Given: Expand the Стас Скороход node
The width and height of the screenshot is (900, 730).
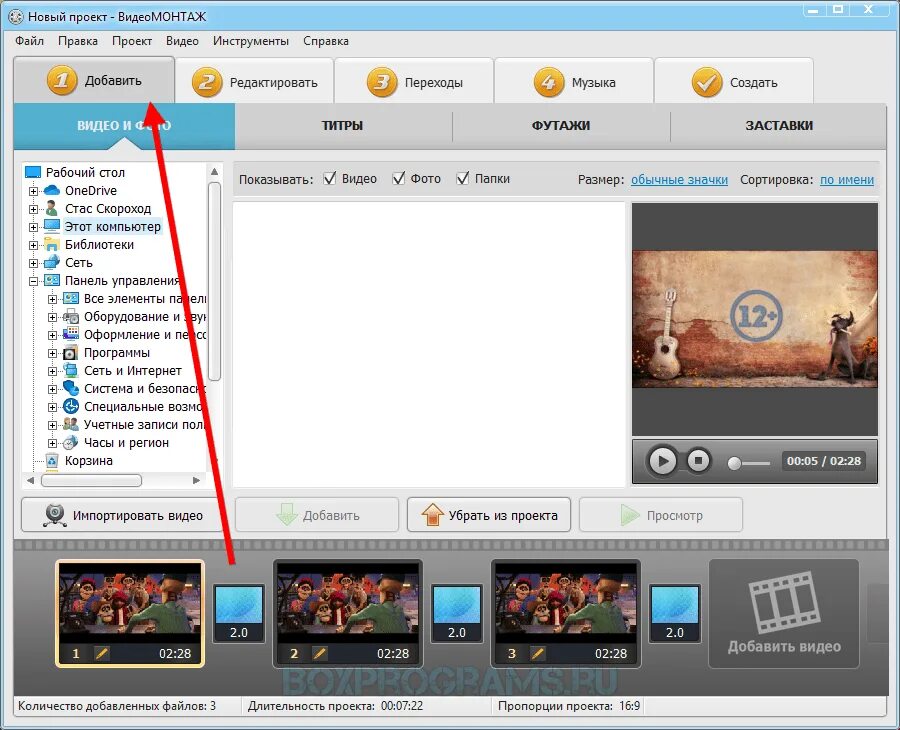Looking at the screenshot, I should coord(33,209).
